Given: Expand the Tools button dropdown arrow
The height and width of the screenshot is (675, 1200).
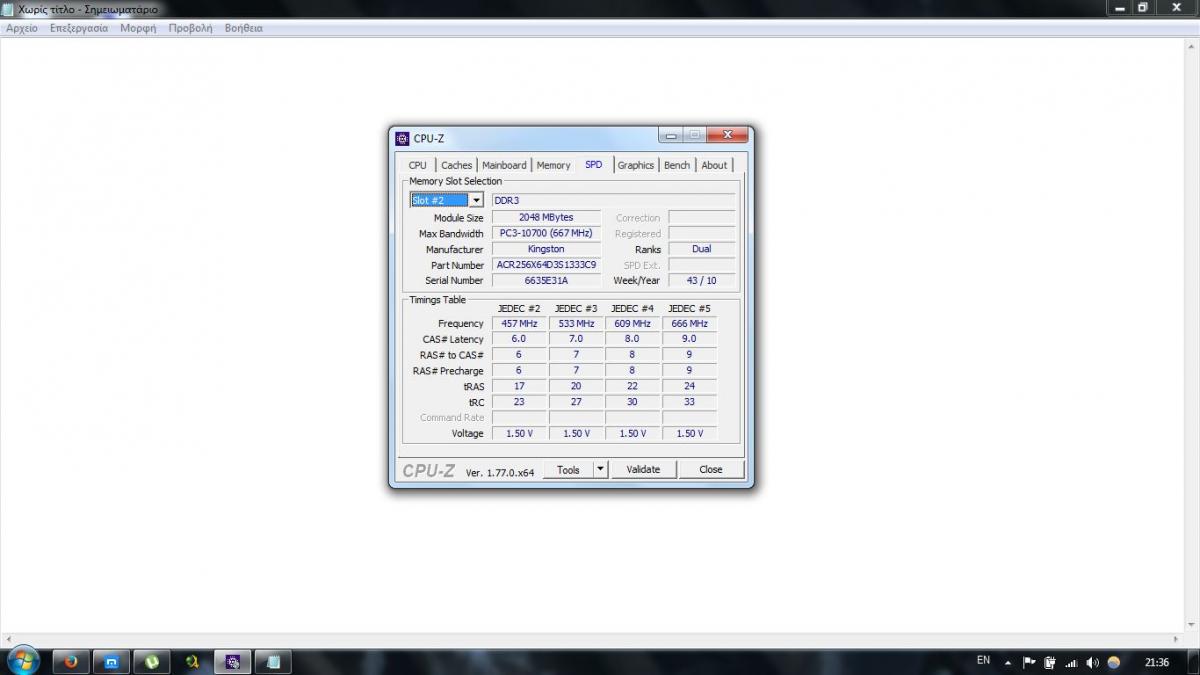Looking at the screenshot, I should pyautogui.click(x=600, y=469).
